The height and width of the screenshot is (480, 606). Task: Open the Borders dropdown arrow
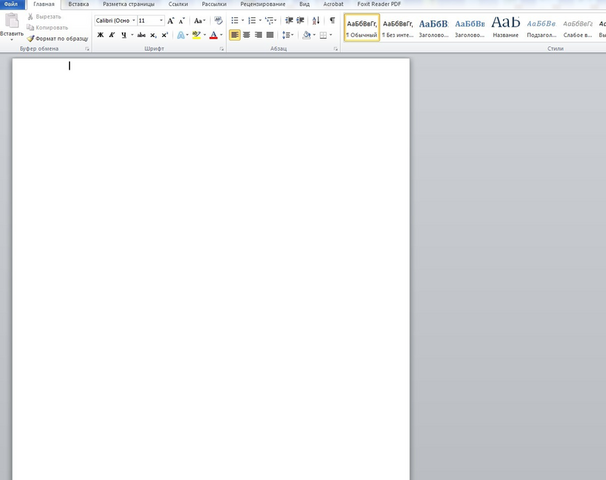pos(331,35)
